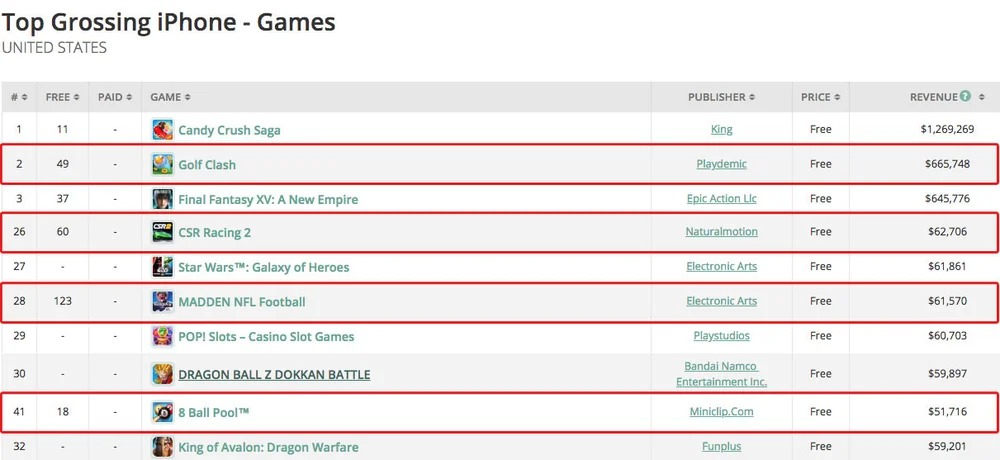1000x460 pixels.
Task: Select revenue value $51,716
Action: (x=947, y=412)
